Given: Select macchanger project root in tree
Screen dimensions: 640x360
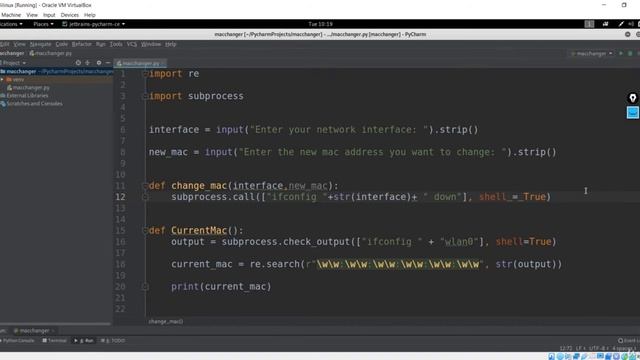Looking at the screenshot, I should tap(56, 71).
